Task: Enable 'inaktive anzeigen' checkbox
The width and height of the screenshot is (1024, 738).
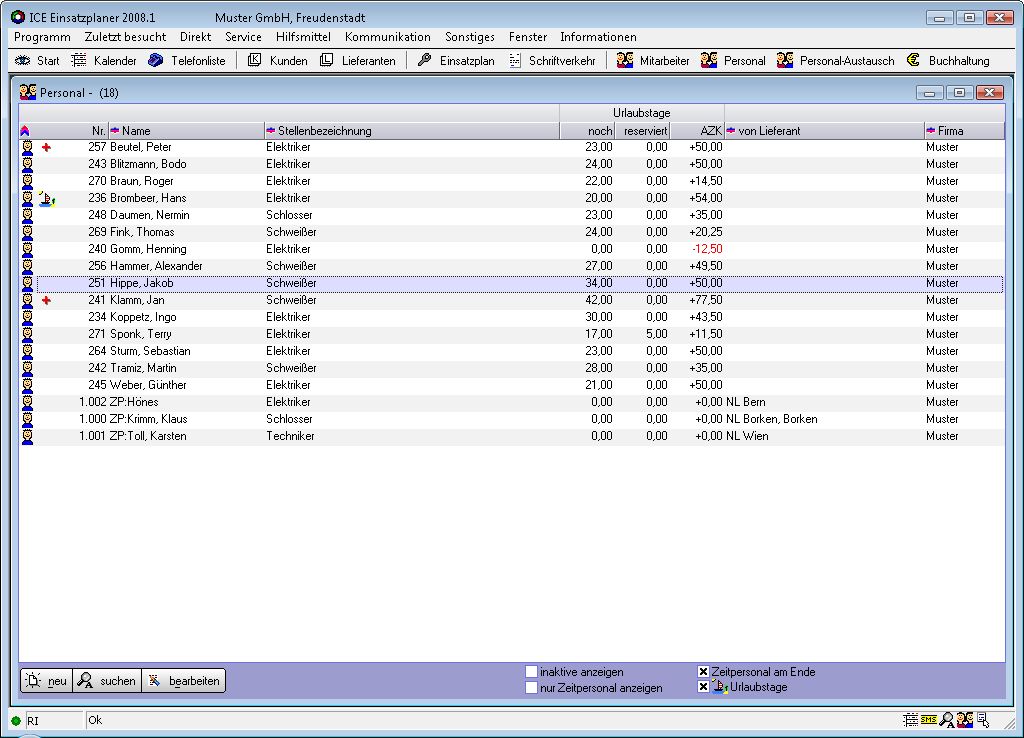Action: [x=532, y=672]
